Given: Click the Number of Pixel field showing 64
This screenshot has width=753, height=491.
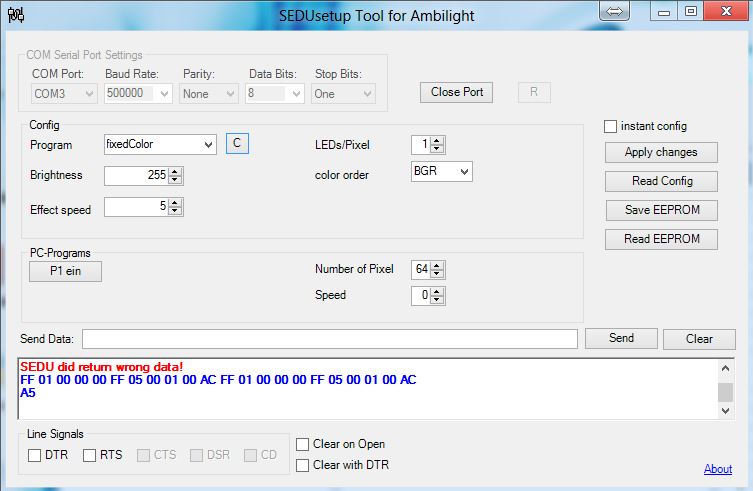Looking at the screenshot, I should [x=421, y=270].
